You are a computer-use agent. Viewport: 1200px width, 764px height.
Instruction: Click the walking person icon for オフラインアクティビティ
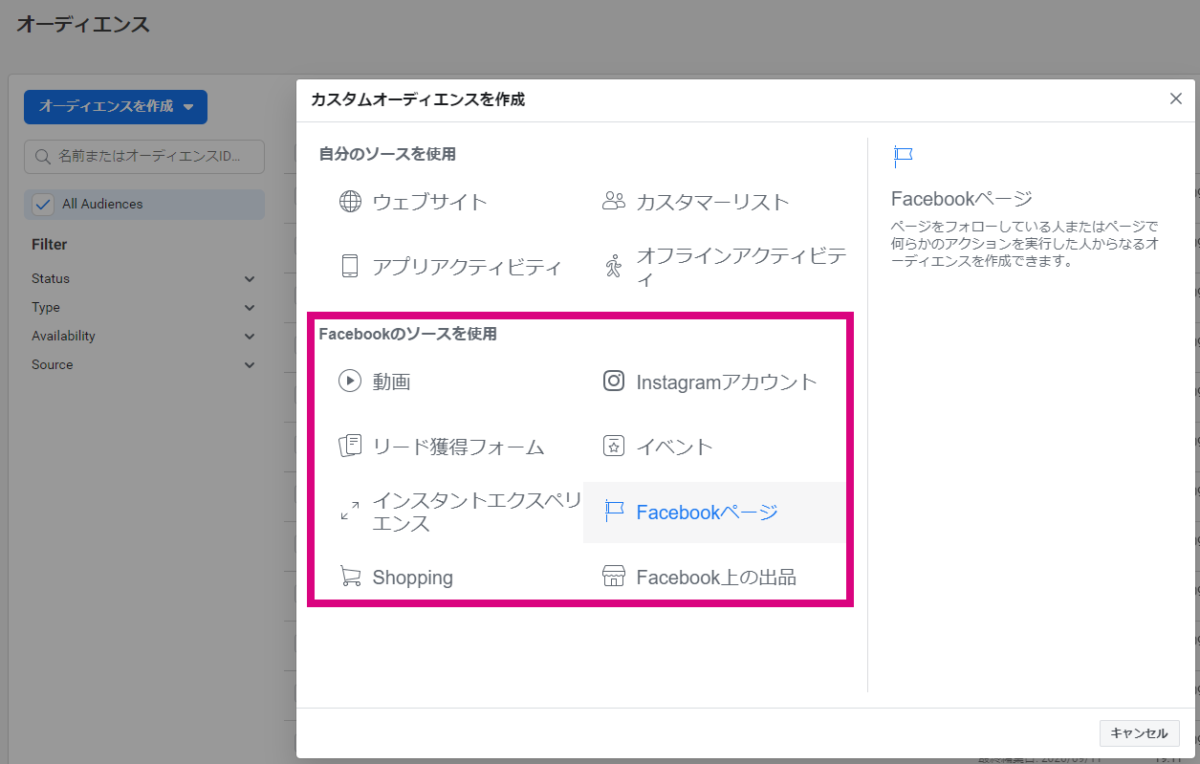point(613,266)
